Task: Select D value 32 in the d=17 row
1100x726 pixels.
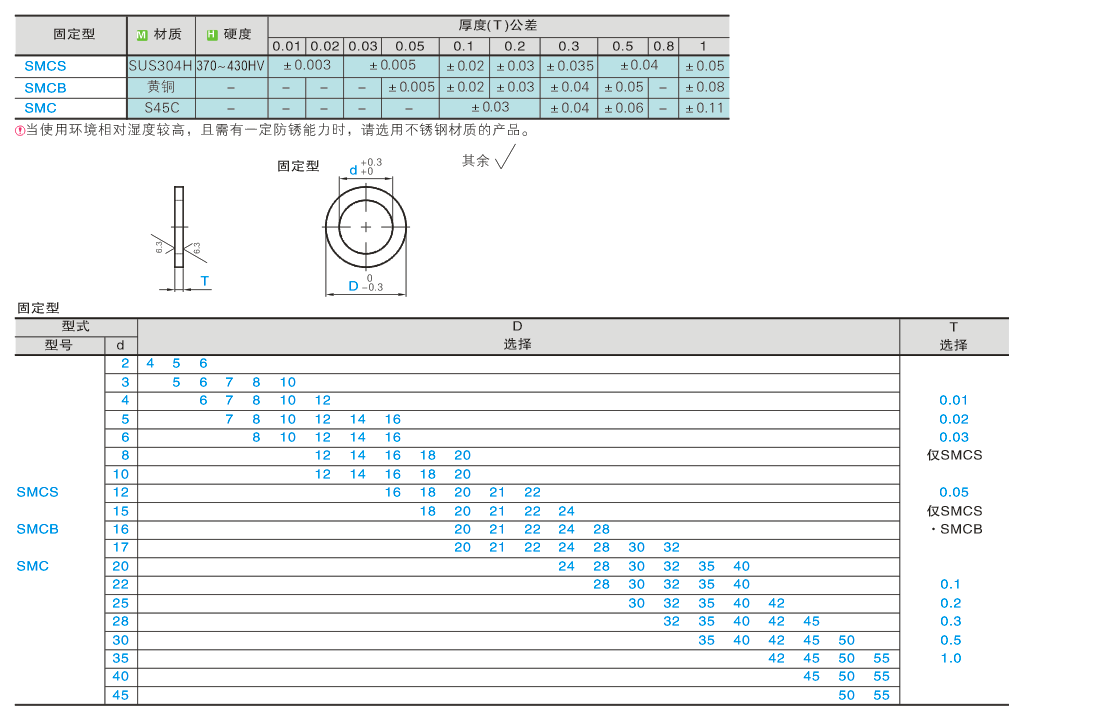Action: (x=671, y=547)
